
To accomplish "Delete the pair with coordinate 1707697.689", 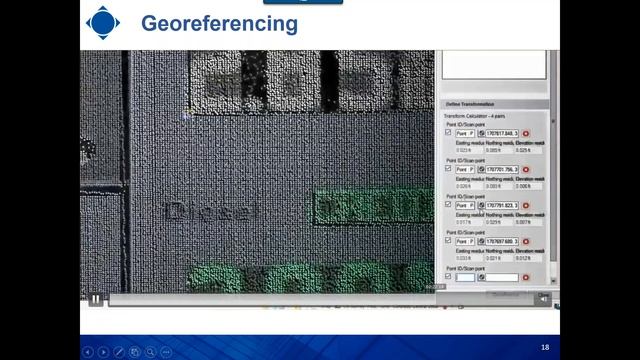I will click(526, 241).
